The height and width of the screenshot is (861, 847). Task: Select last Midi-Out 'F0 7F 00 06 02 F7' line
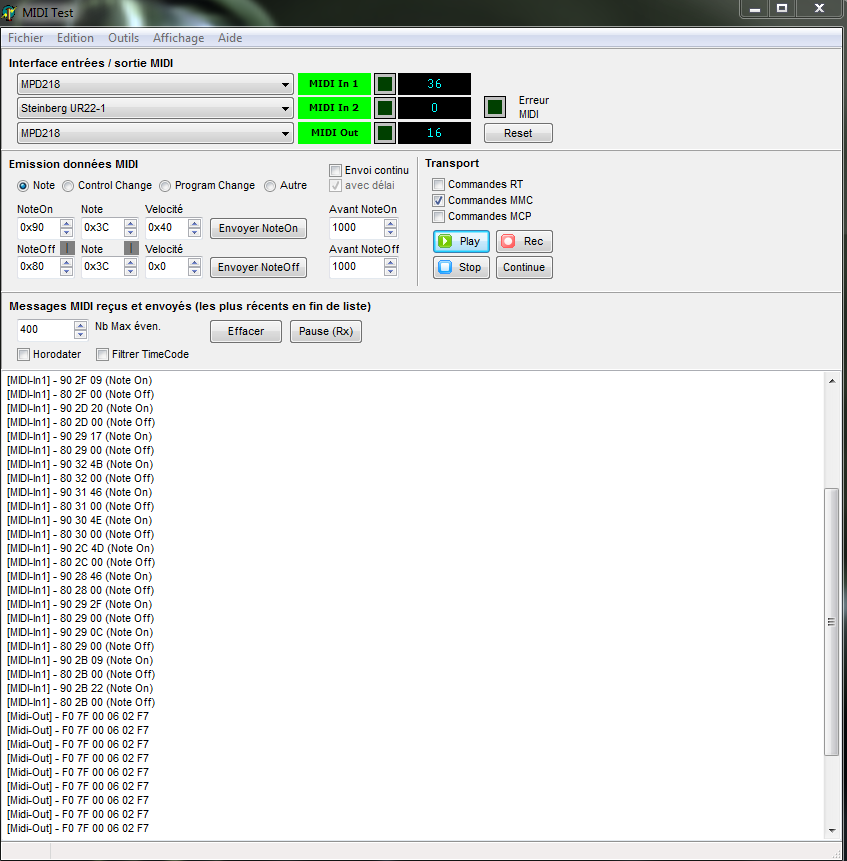point(78,828)
